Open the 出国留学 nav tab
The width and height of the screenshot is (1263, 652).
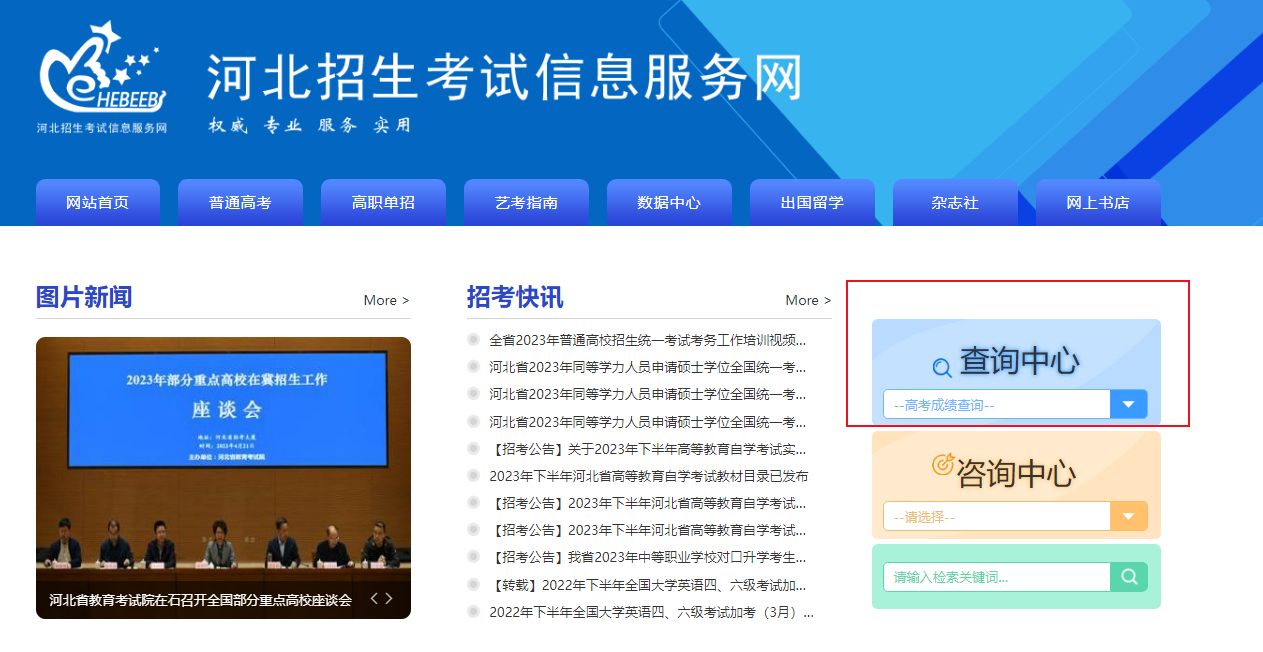point(812,202)
